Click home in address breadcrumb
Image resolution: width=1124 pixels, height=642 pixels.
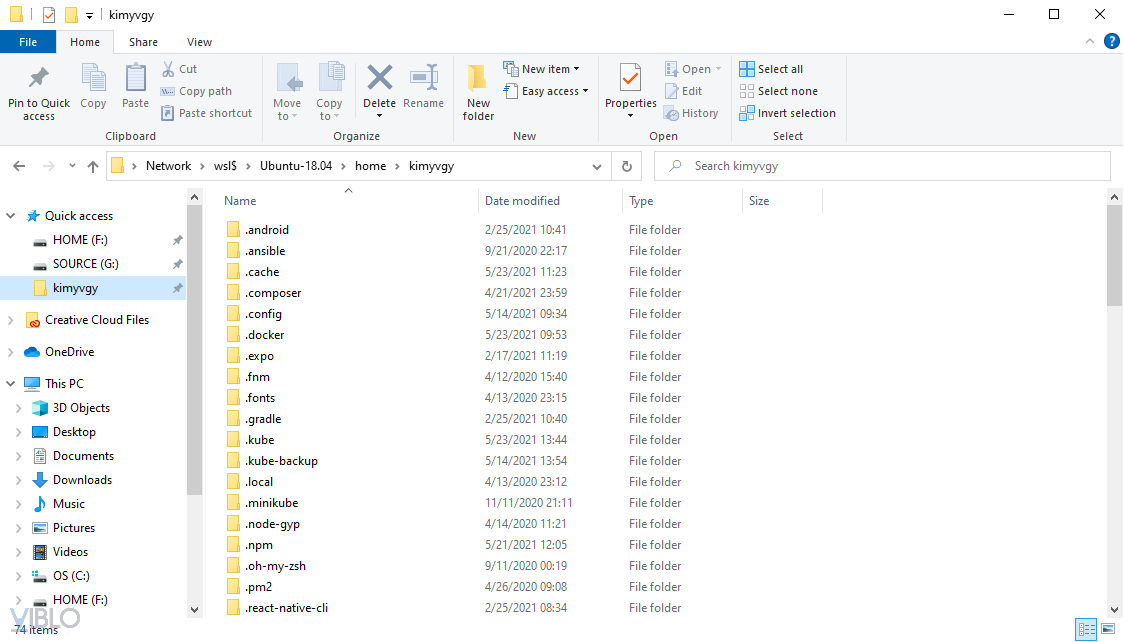point(371,166)
